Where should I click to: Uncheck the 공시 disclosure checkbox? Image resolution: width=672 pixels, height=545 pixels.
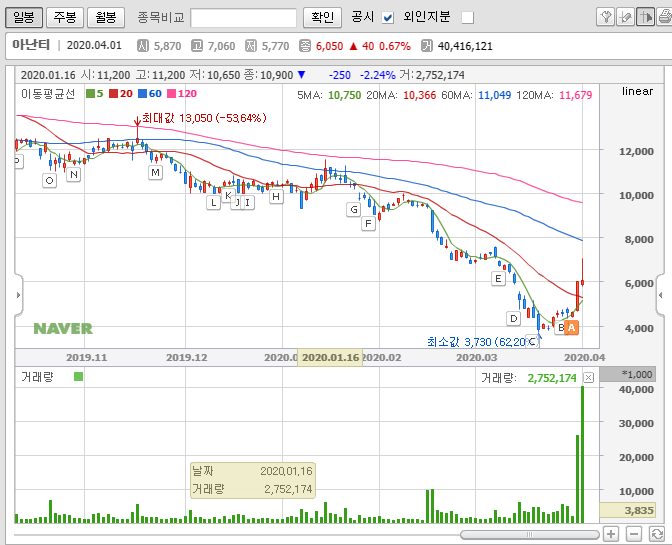388,18
